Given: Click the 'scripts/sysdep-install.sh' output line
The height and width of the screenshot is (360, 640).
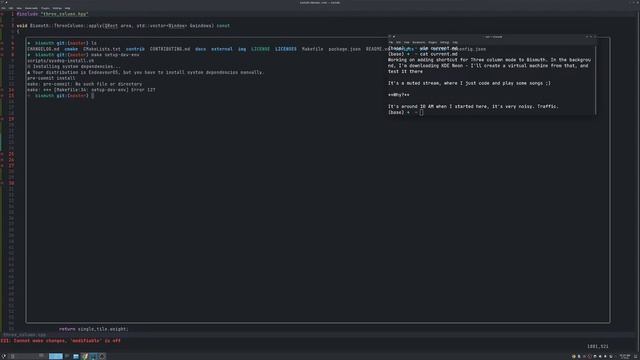Looking at the screenshot, I should pyautogui.click(x=61, y=60).
